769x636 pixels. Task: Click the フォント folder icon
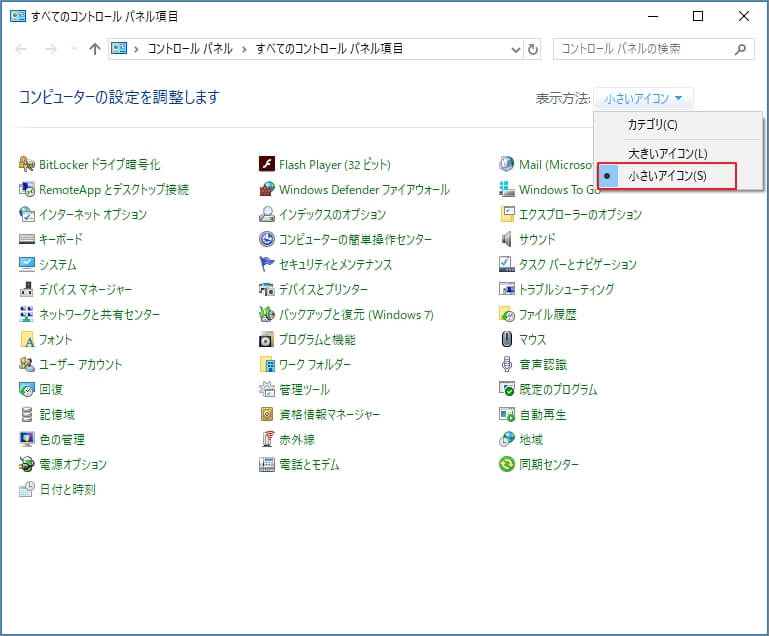[26, 339]
